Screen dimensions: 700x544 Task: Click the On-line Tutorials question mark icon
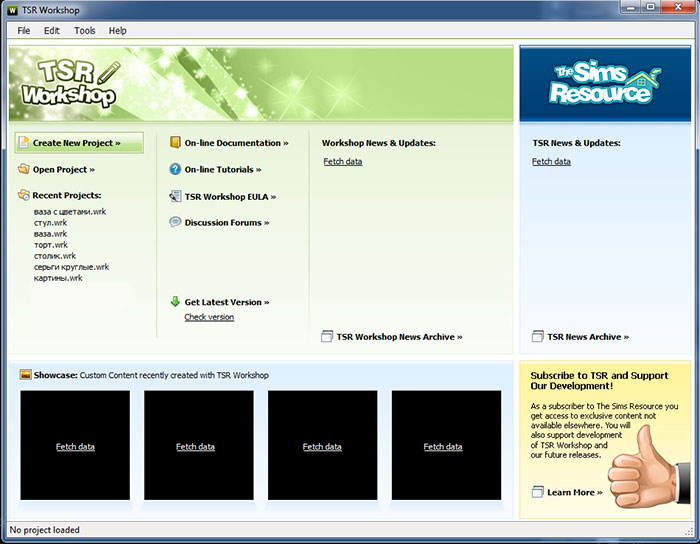pyautogui.click(x=175, y=170)
